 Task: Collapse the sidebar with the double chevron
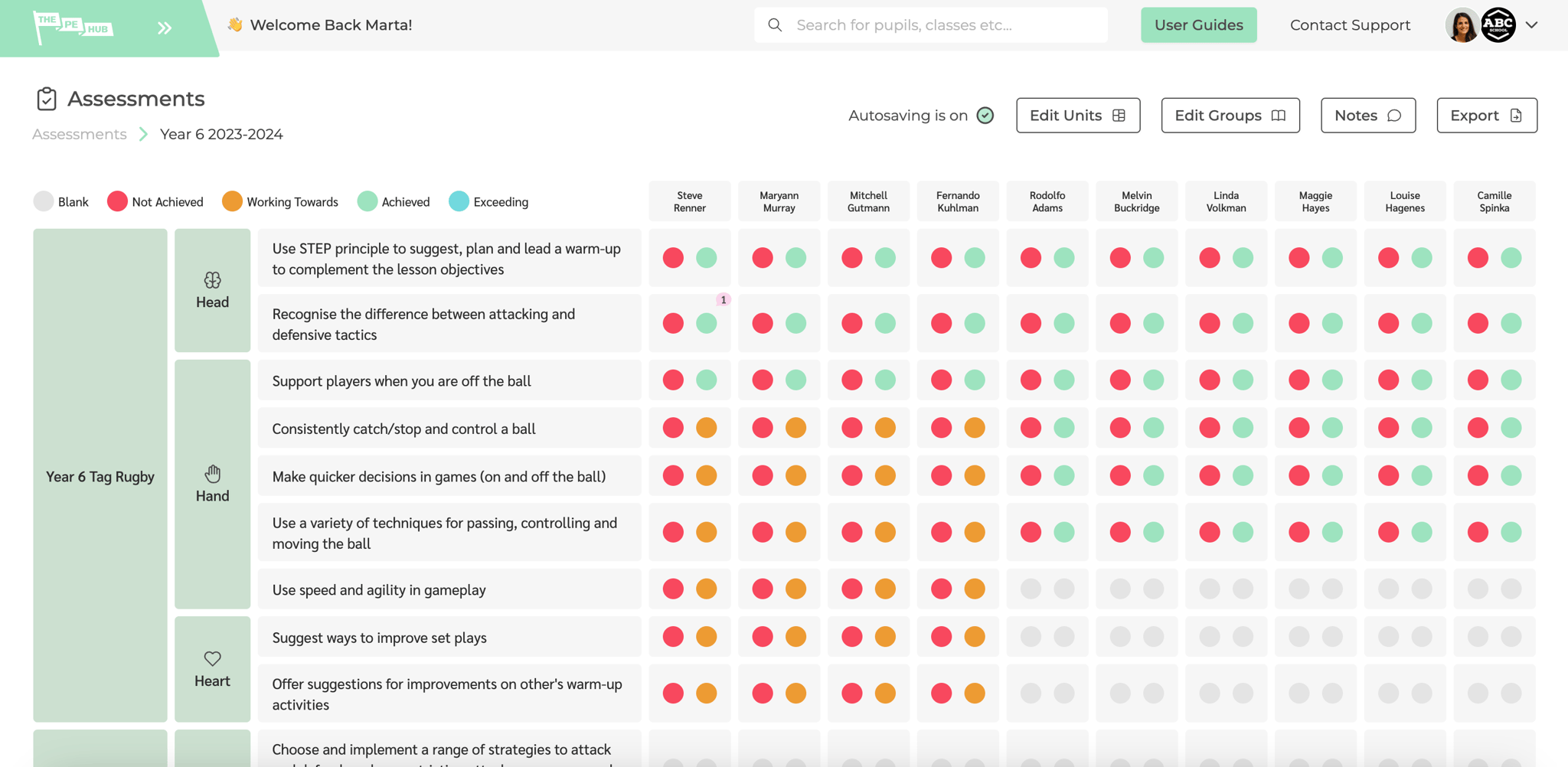click(164, 27)
